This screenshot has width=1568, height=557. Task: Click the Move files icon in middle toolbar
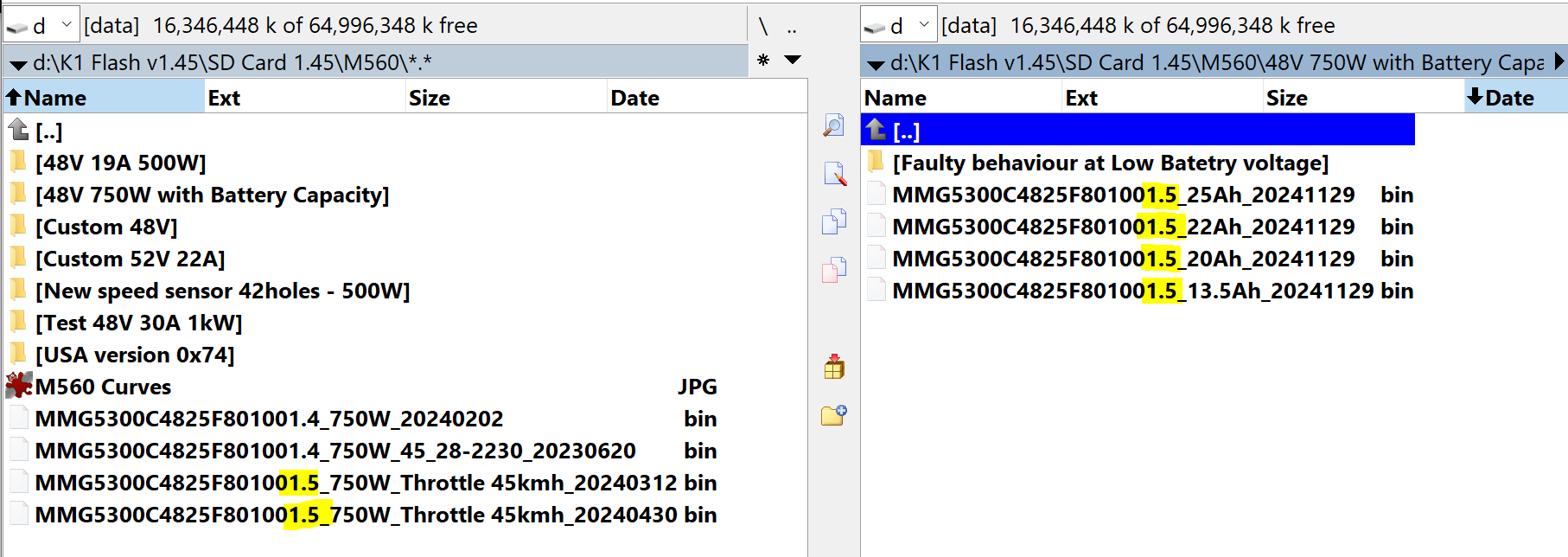[833, 270]
